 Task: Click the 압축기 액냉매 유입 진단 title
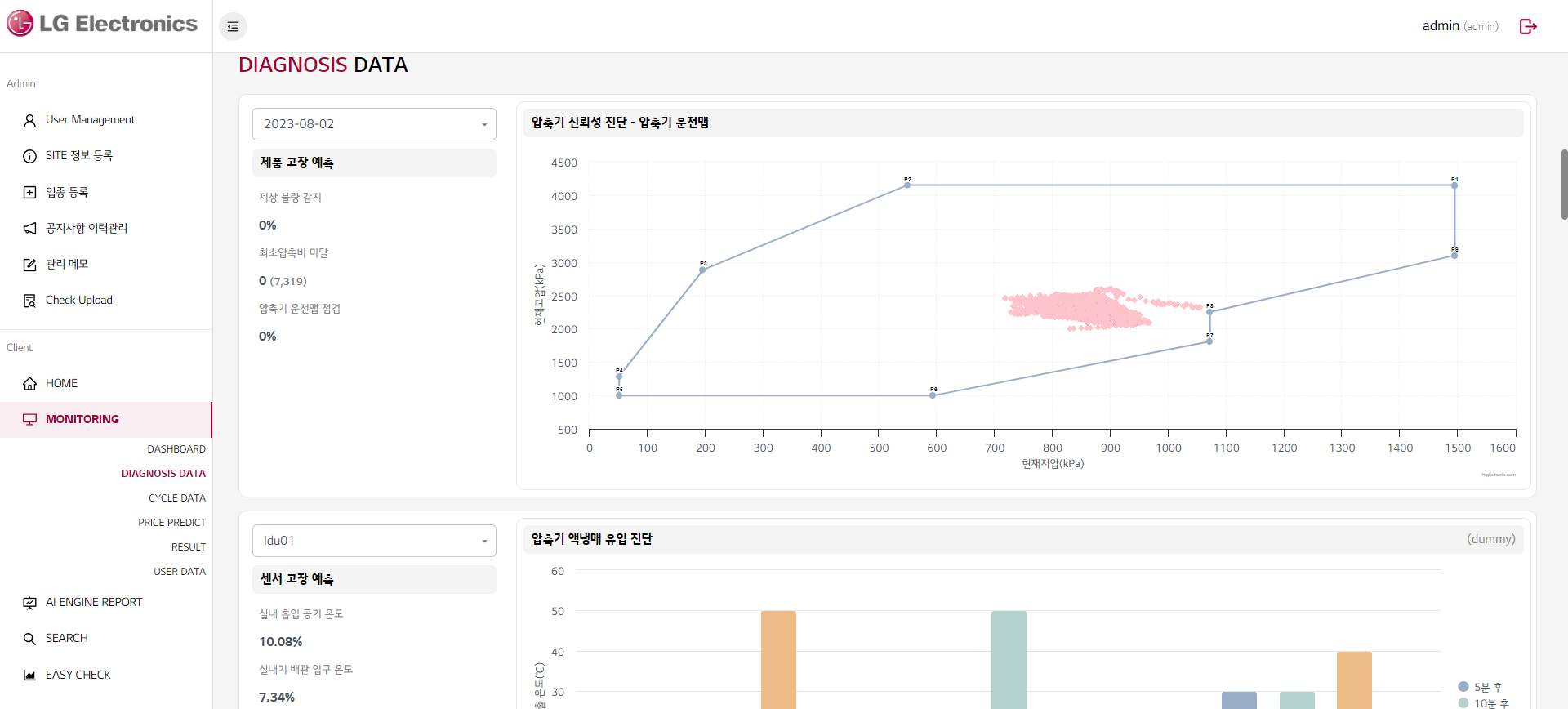[x=592, y=539]
